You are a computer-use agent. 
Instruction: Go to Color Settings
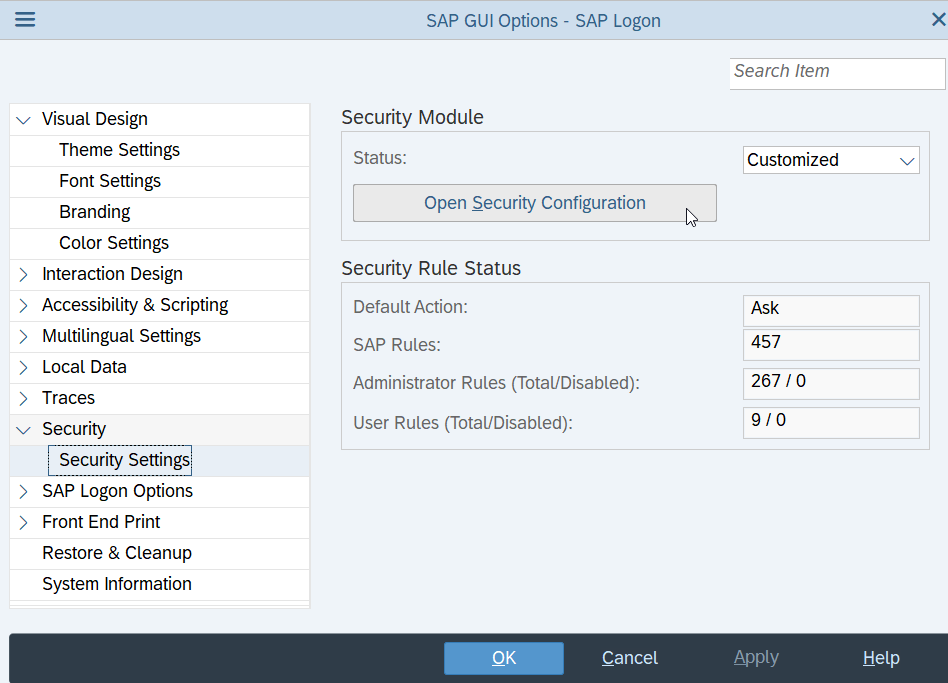pyautogui.click(x=114, y=243)
